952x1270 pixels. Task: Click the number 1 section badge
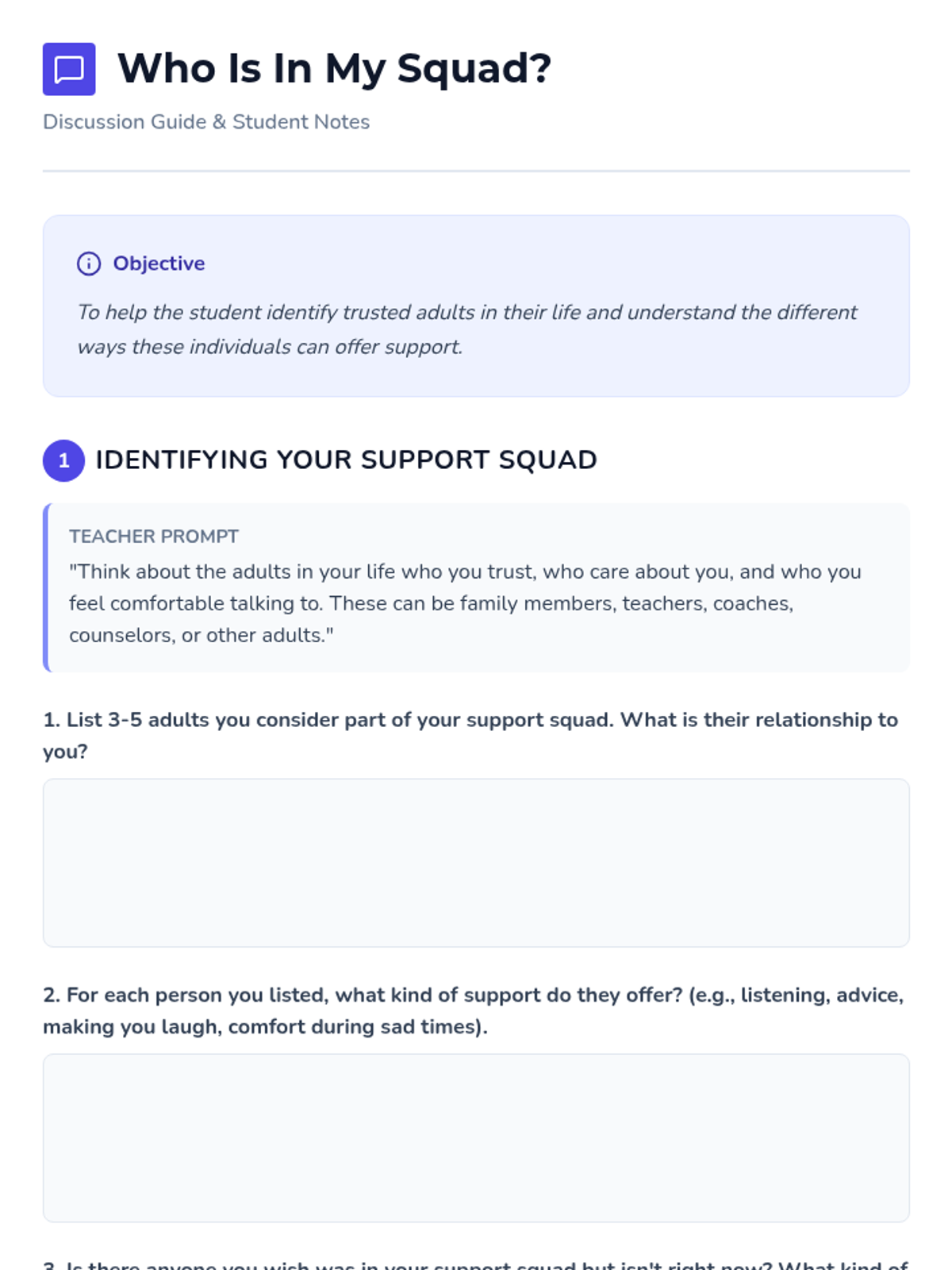coord(63,460)
